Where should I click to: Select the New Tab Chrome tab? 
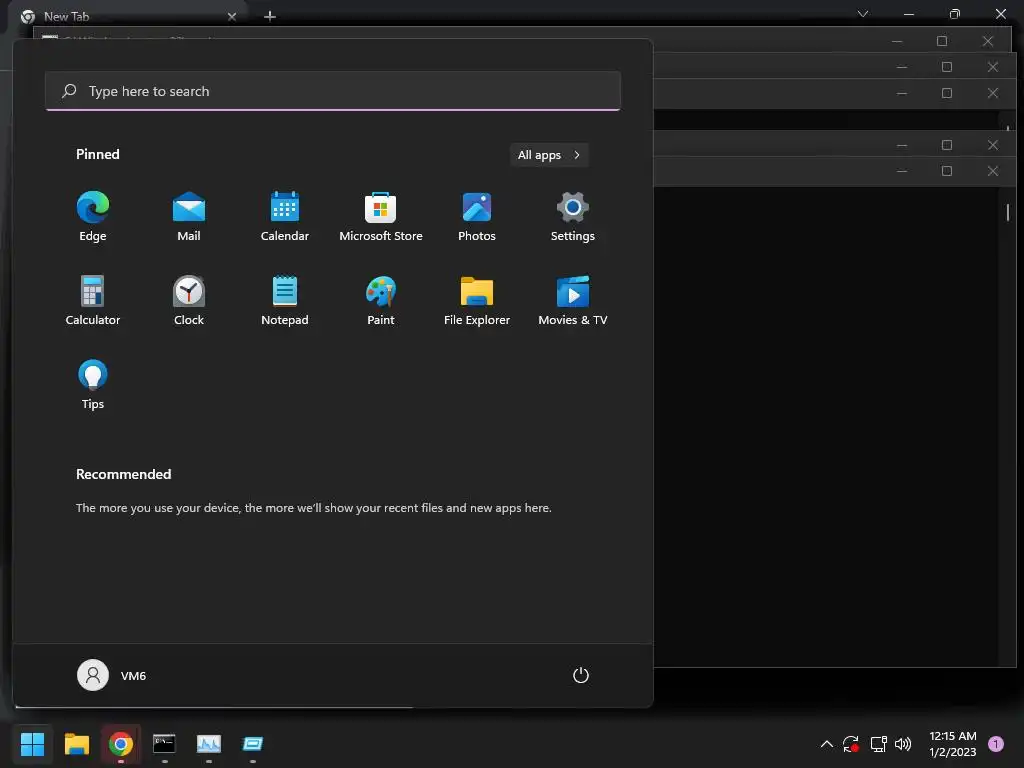point(129,16)
